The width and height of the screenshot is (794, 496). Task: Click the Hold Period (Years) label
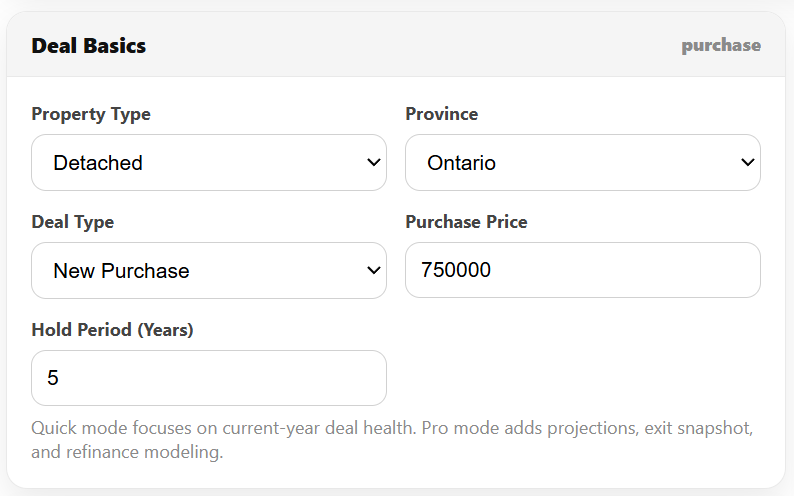pos(112,330)
